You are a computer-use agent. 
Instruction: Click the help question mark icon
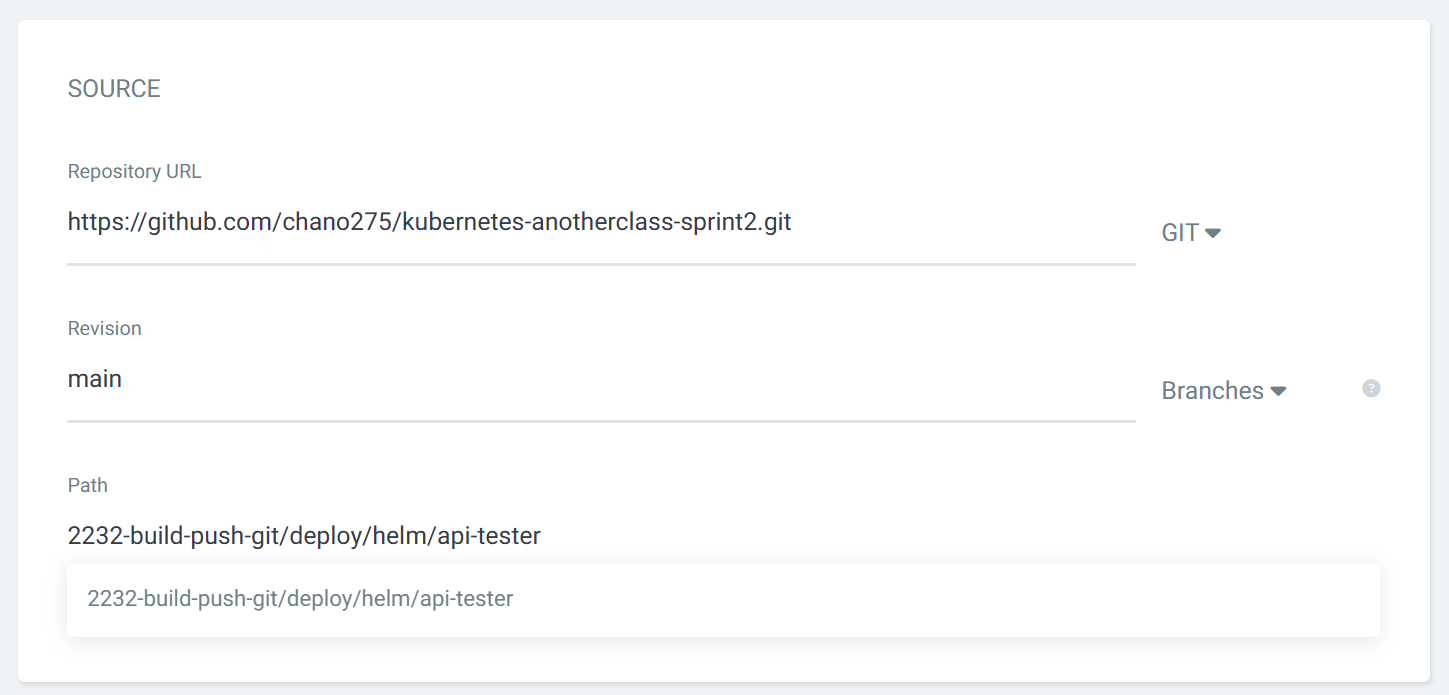[1371, 388]
